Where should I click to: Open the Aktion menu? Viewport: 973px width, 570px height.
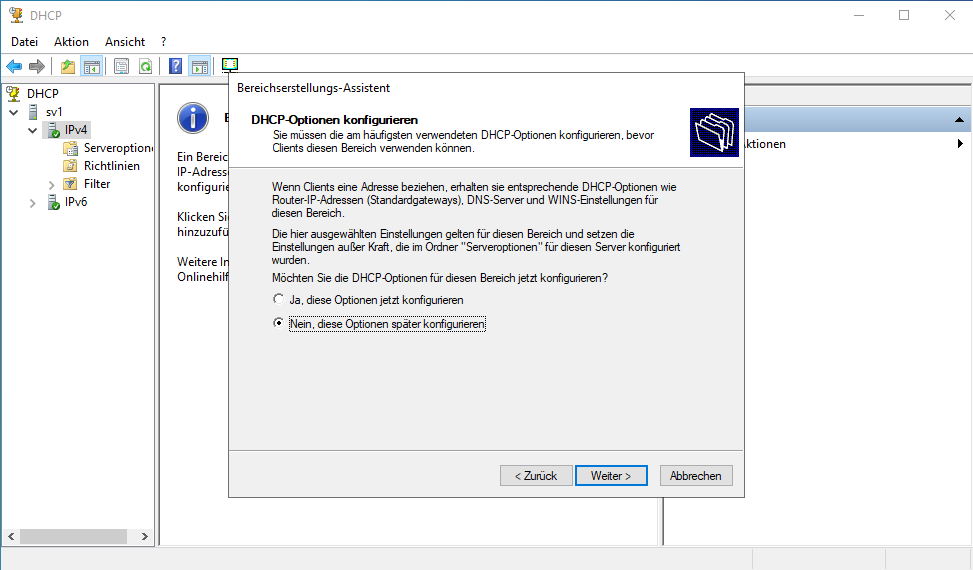(x=71, y=42)
